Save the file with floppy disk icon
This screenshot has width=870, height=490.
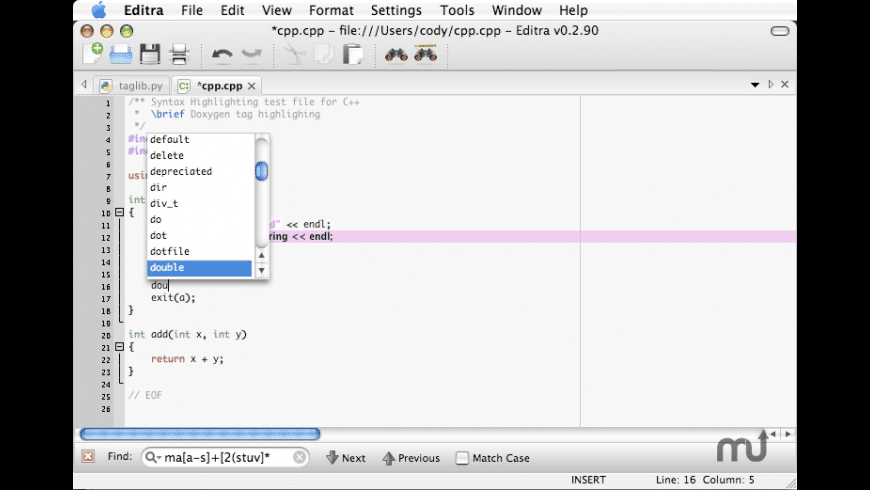150,54
